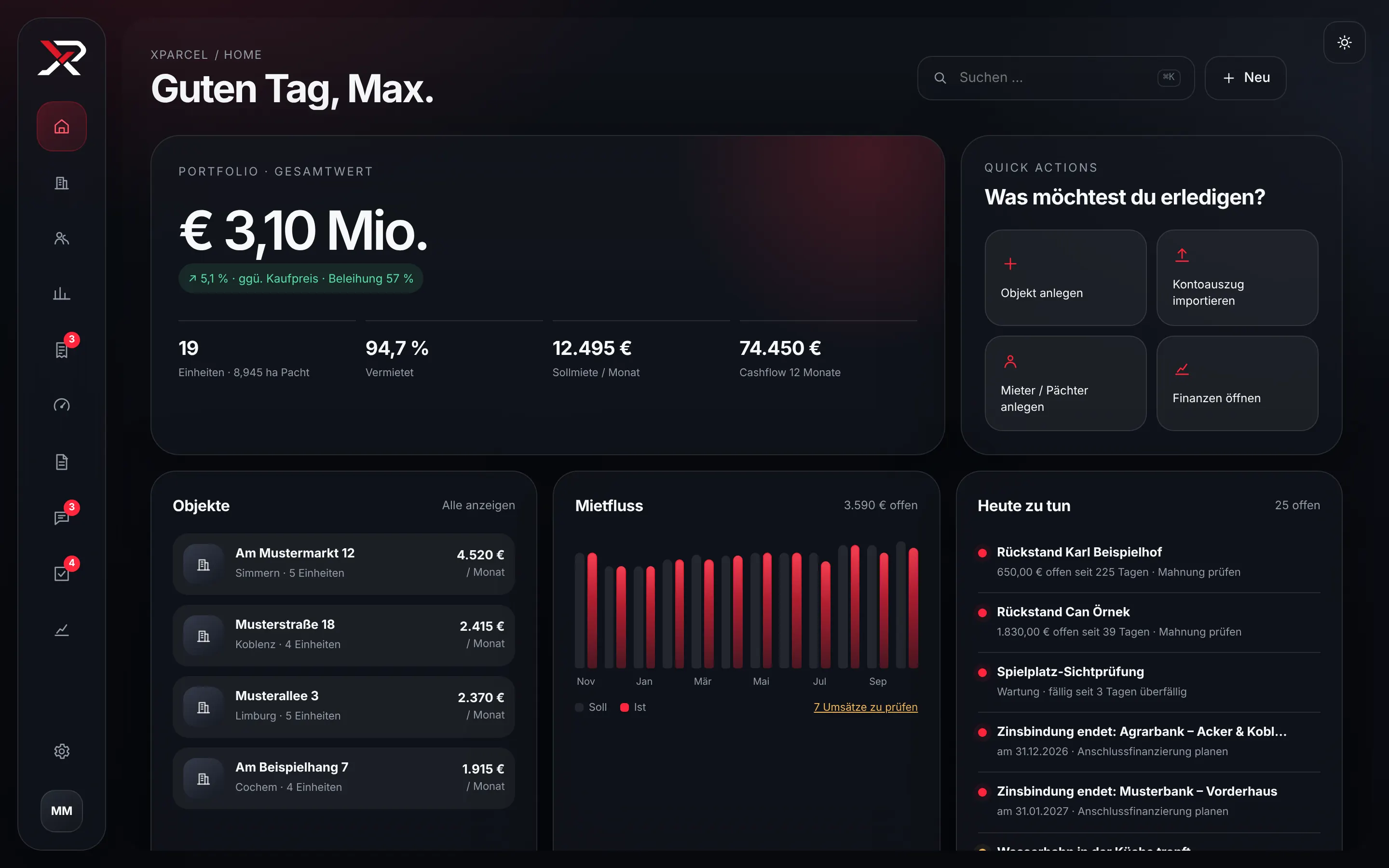Open the Rückstand Karl Beispielhof task
Screen dimensions: 1389x868
(x=1148, y=562)
